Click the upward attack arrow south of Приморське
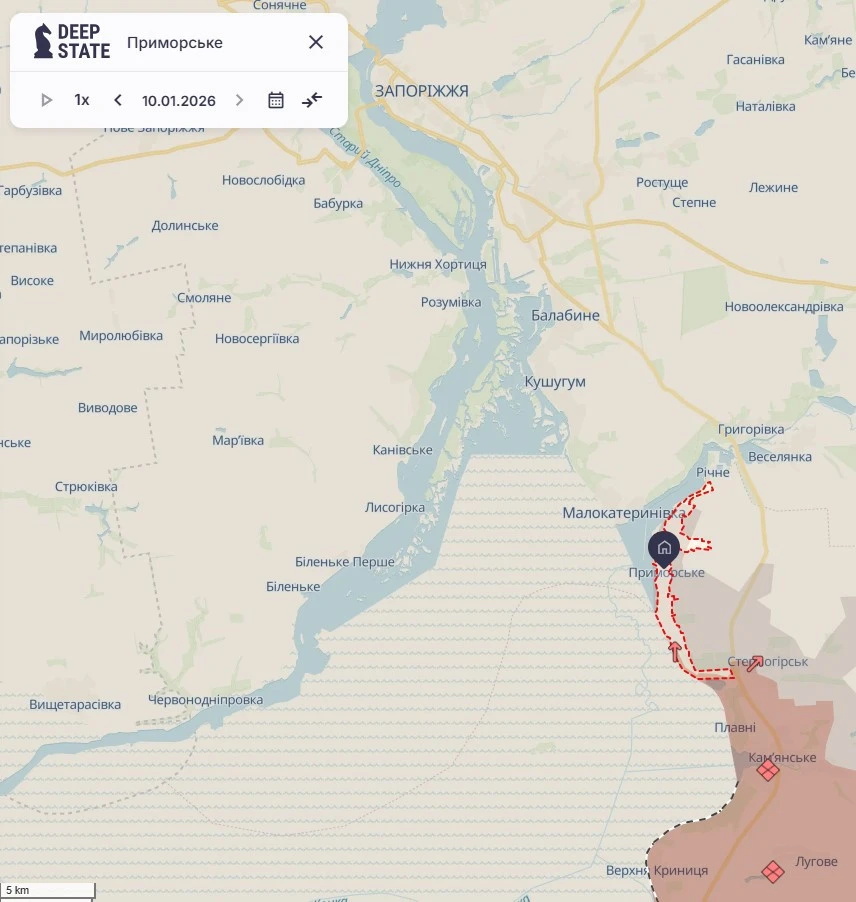This screenshot has width=856, height=902. click(x=675, y=651)
